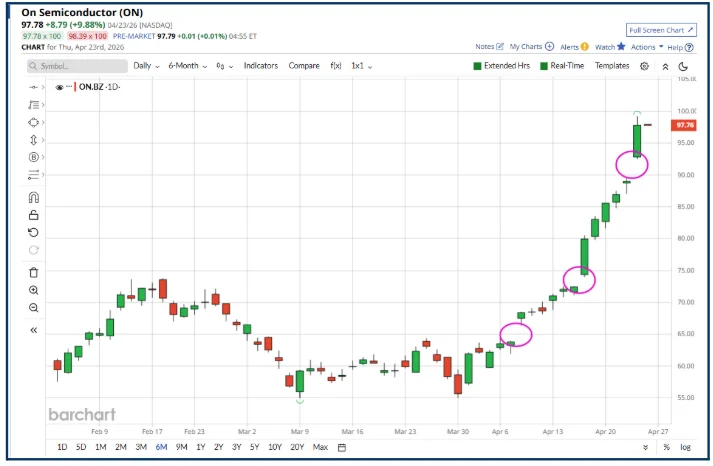Viewport: 713px width, 466px height.
Task: Delete drawings with the trash icon
Action: point(34,273)
